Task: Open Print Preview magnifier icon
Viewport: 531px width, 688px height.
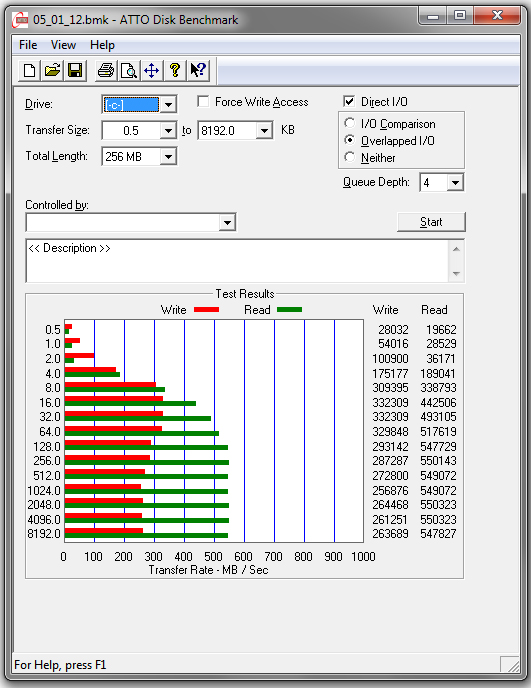Action: [129, 70]
